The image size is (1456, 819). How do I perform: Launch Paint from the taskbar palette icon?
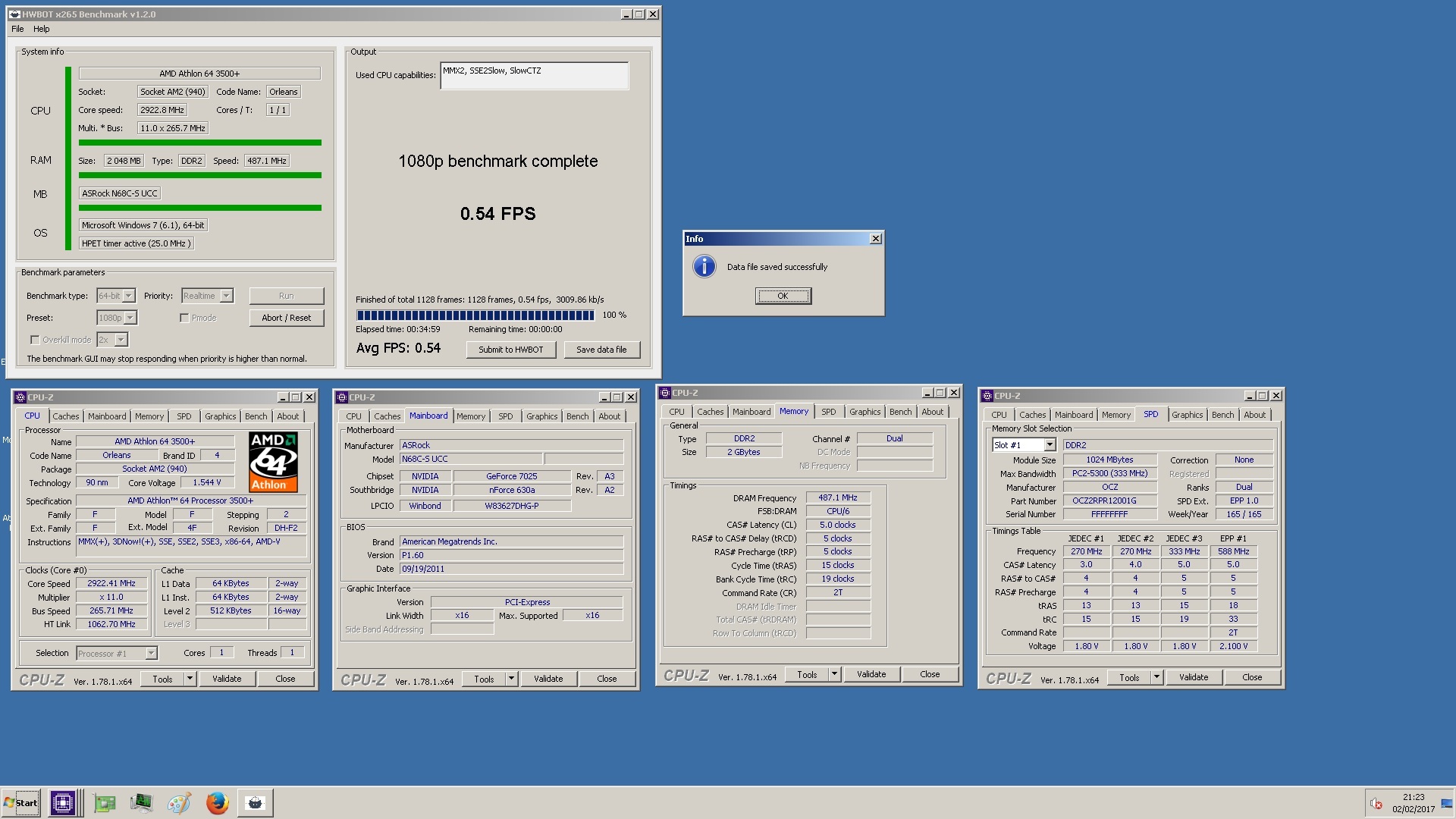tap(179, 802)
